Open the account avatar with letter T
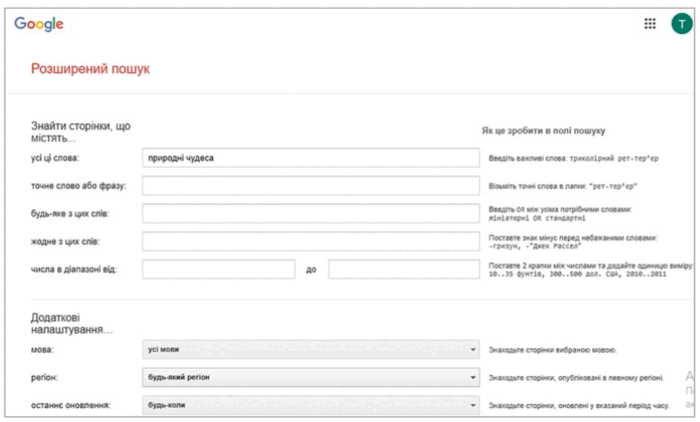 [682, 23]
